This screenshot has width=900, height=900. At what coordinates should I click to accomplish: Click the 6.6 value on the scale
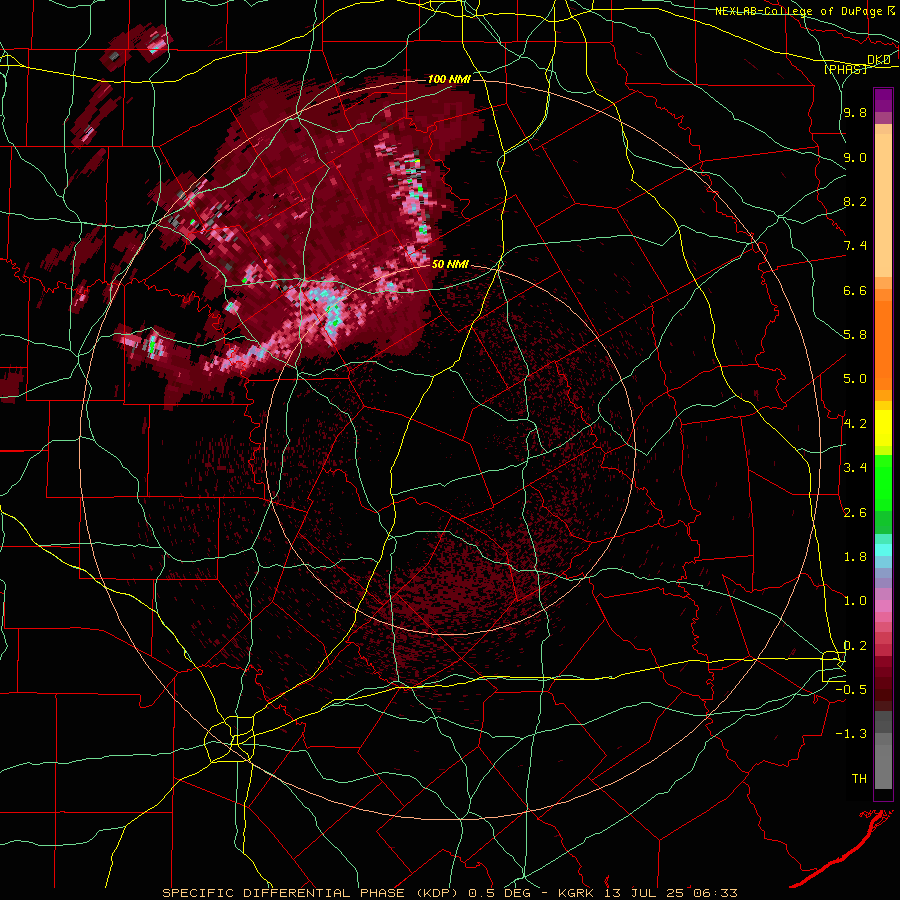[855, 290]
